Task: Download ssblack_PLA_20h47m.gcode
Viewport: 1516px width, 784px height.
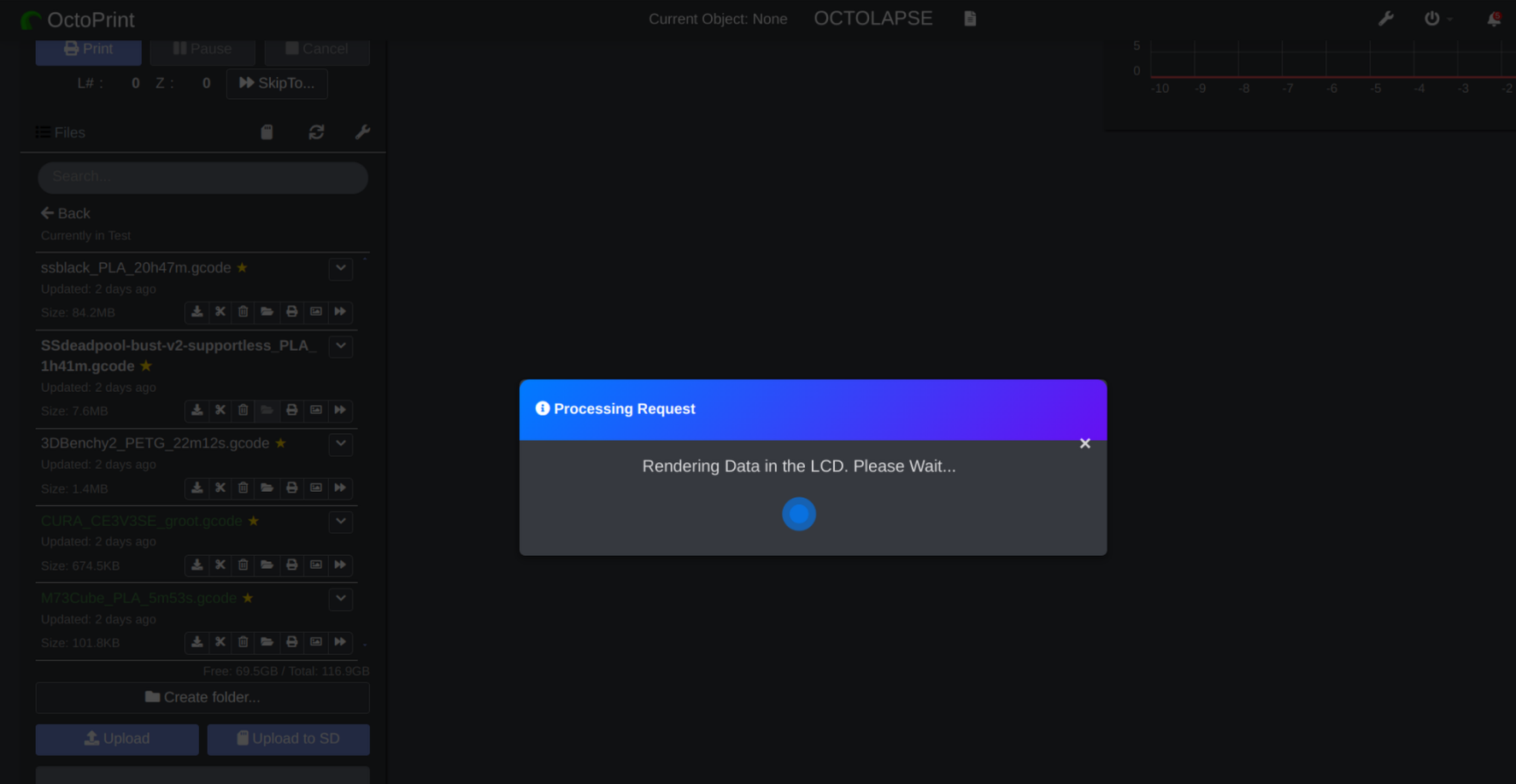Action: pos(197,313)
